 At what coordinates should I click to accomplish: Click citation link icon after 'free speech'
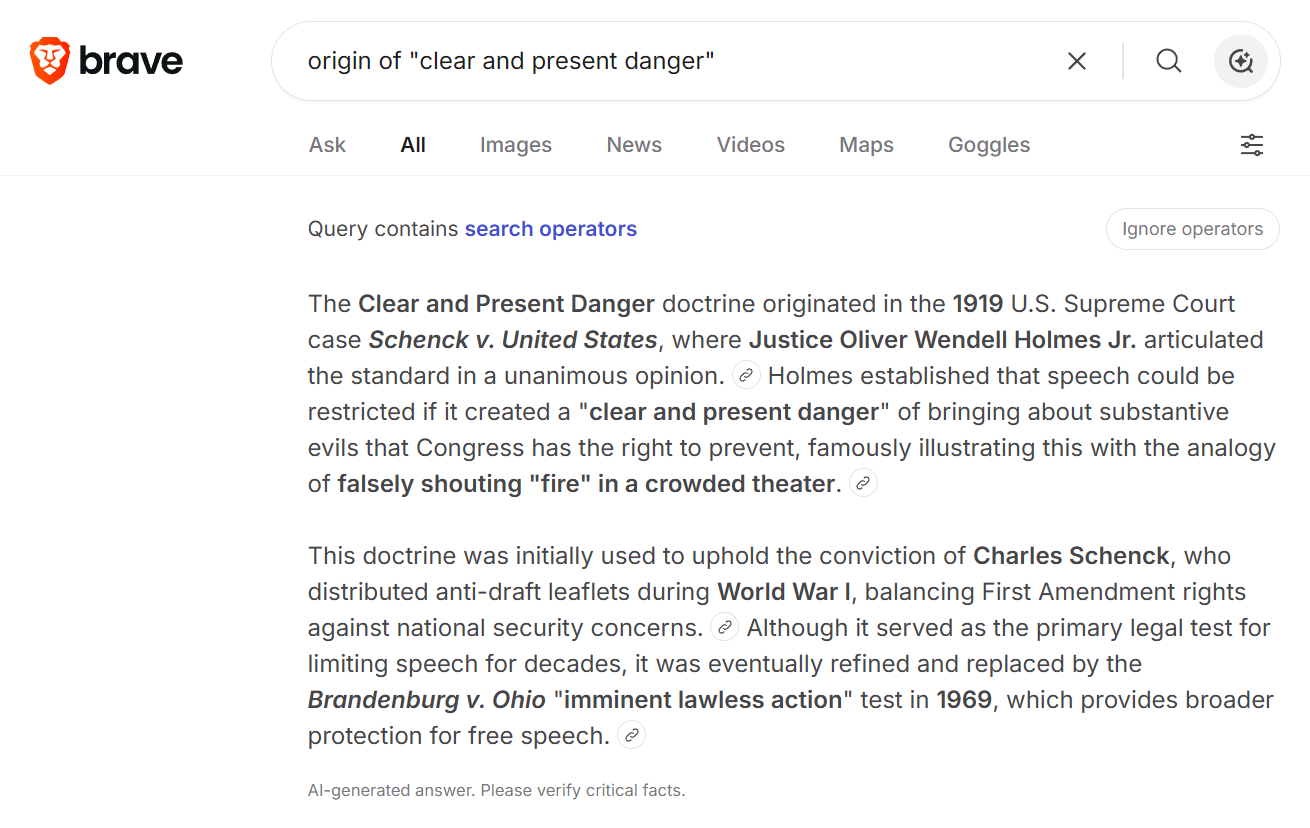click(x=631, y=736)
